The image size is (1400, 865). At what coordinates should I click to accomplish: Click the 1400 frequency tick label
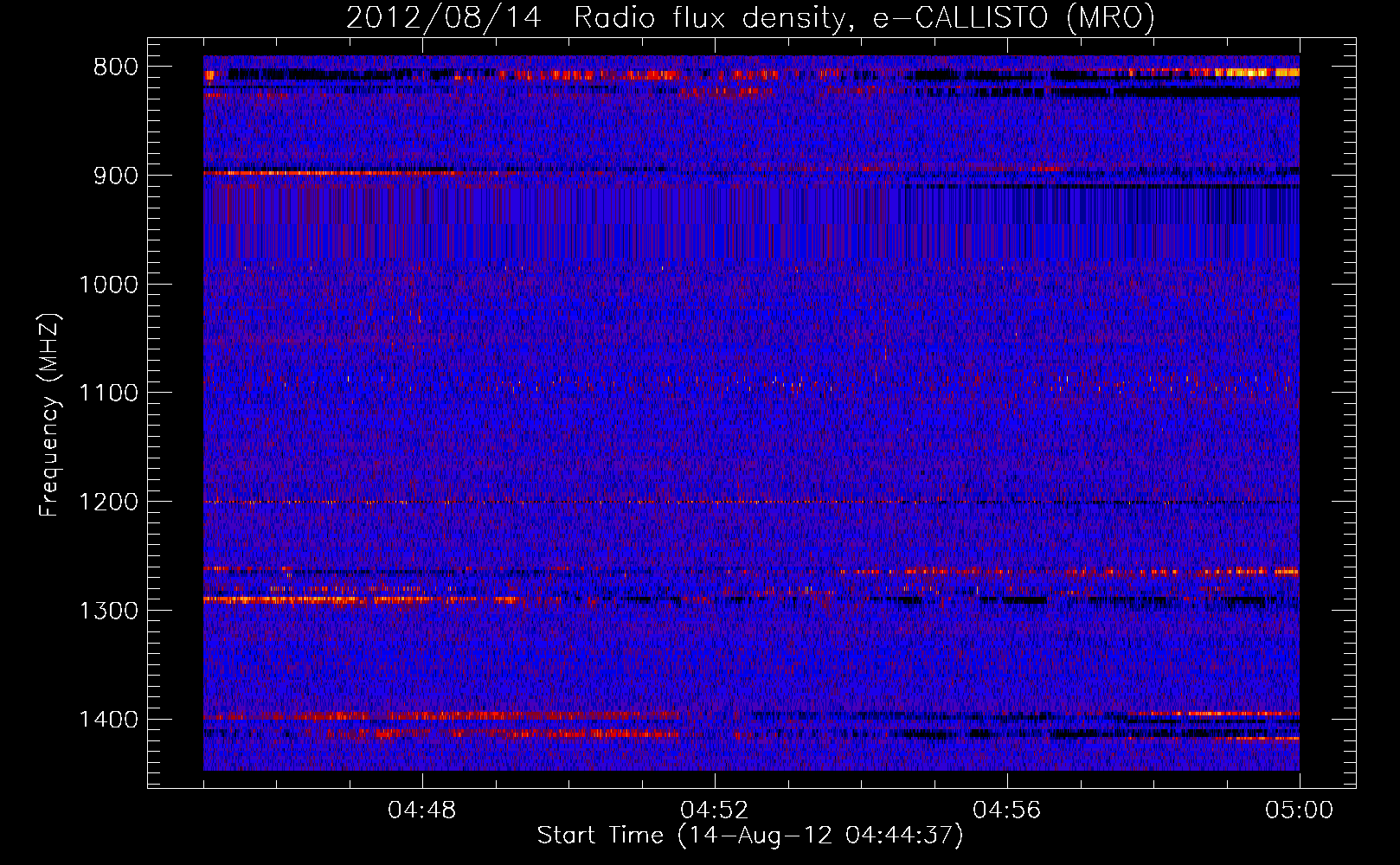coord(108,720)
